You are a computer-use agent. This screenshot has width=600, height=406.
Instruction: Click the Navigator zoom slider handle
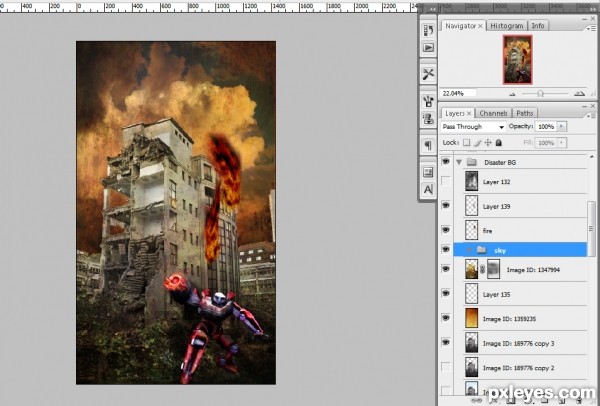(540, 93)
